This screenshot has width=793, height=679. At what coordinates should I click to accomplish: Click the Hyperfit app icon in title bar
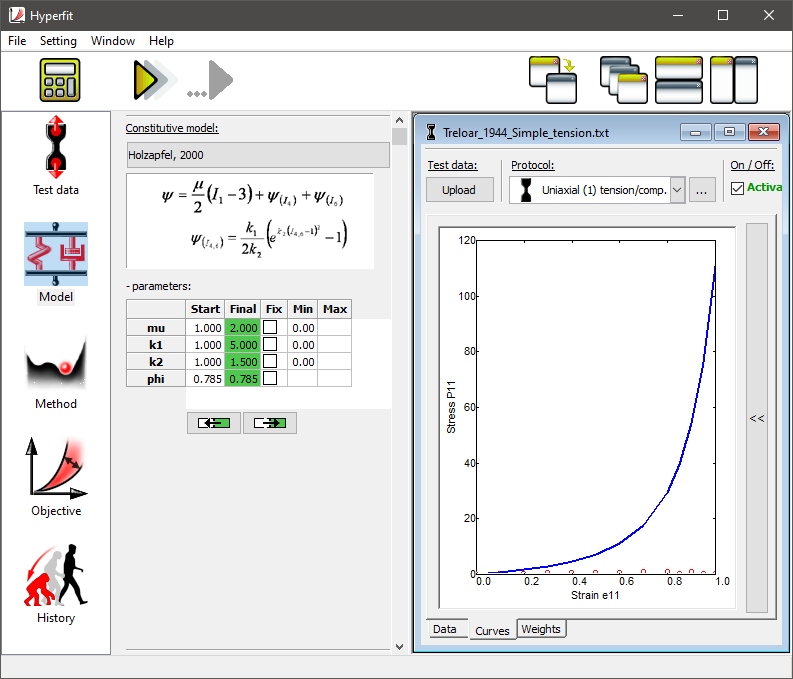[x=16, y=15]
